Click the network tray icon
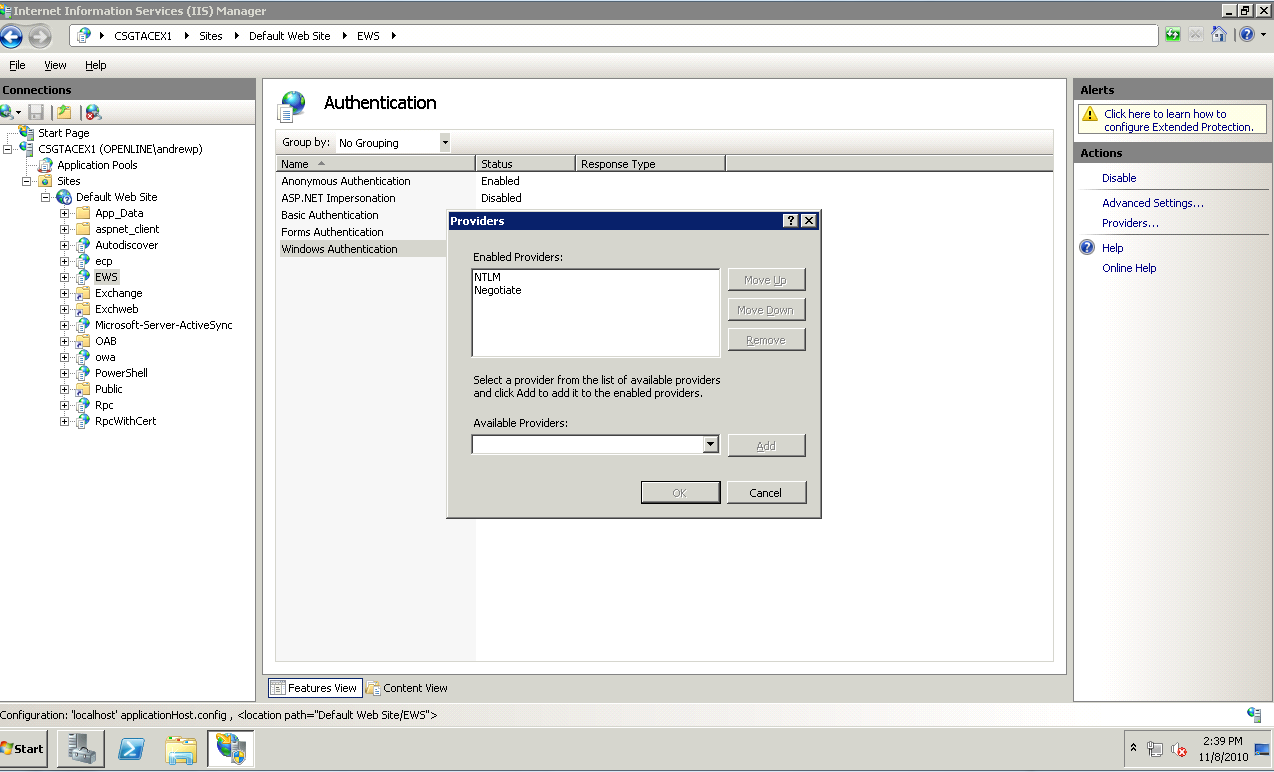 tap(1155, 749)
